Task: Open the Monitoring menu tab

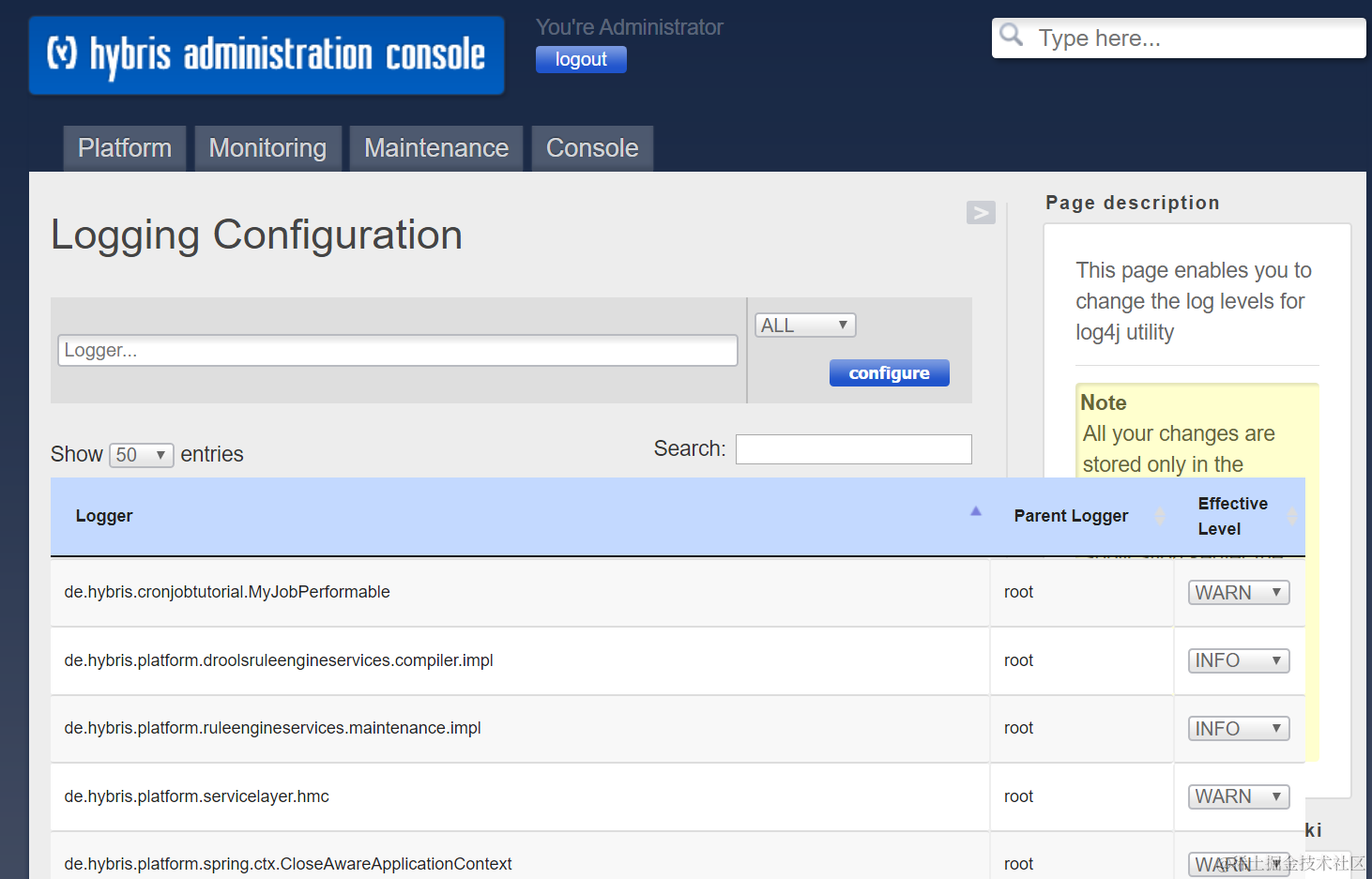Action: 267,148
